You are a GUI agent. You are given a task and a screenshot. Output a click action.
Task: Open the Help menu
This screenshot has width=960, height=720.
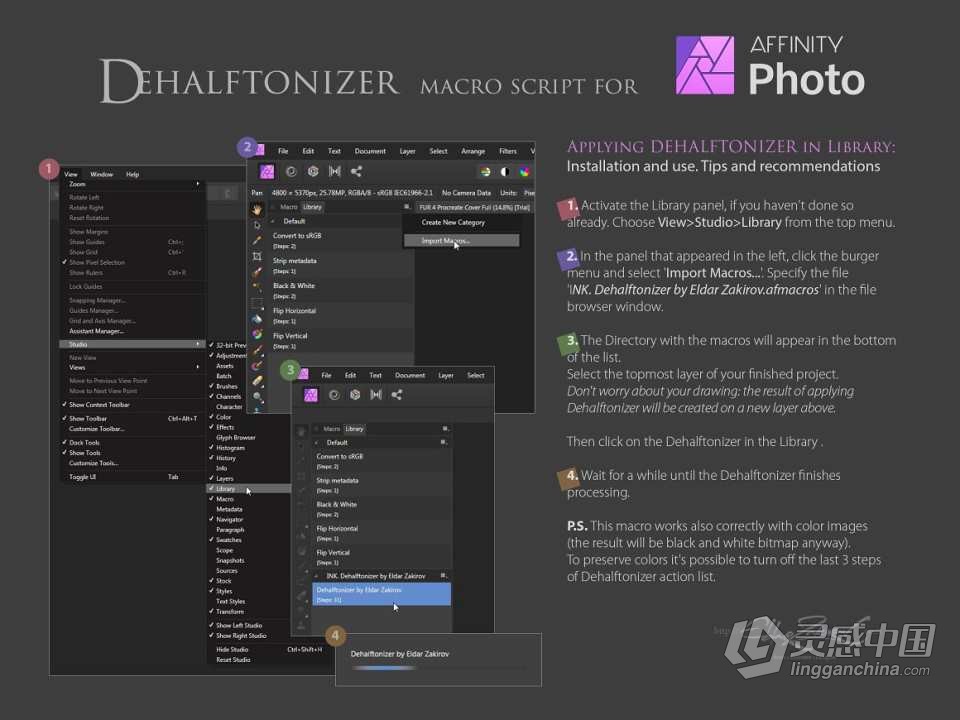click(132, 174)
